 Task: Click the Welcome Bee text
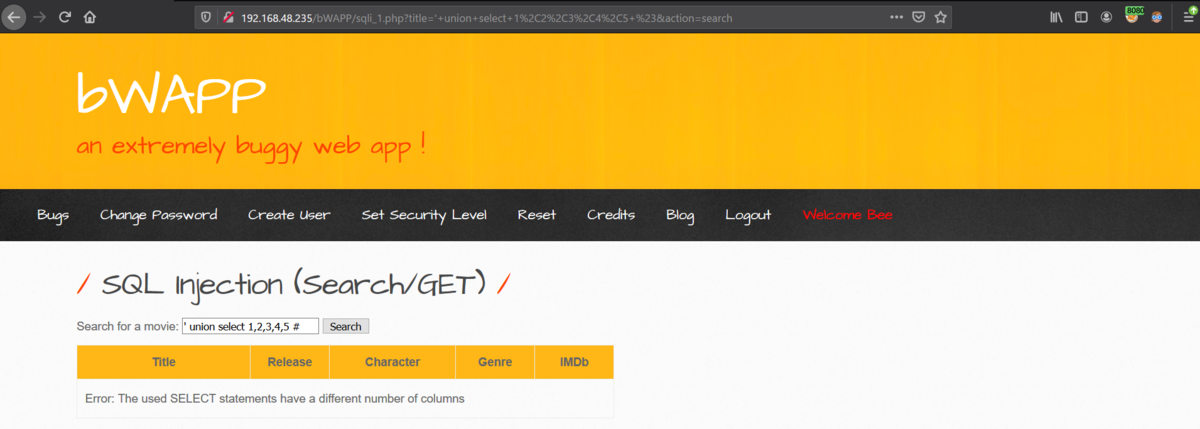pos(847,215)
